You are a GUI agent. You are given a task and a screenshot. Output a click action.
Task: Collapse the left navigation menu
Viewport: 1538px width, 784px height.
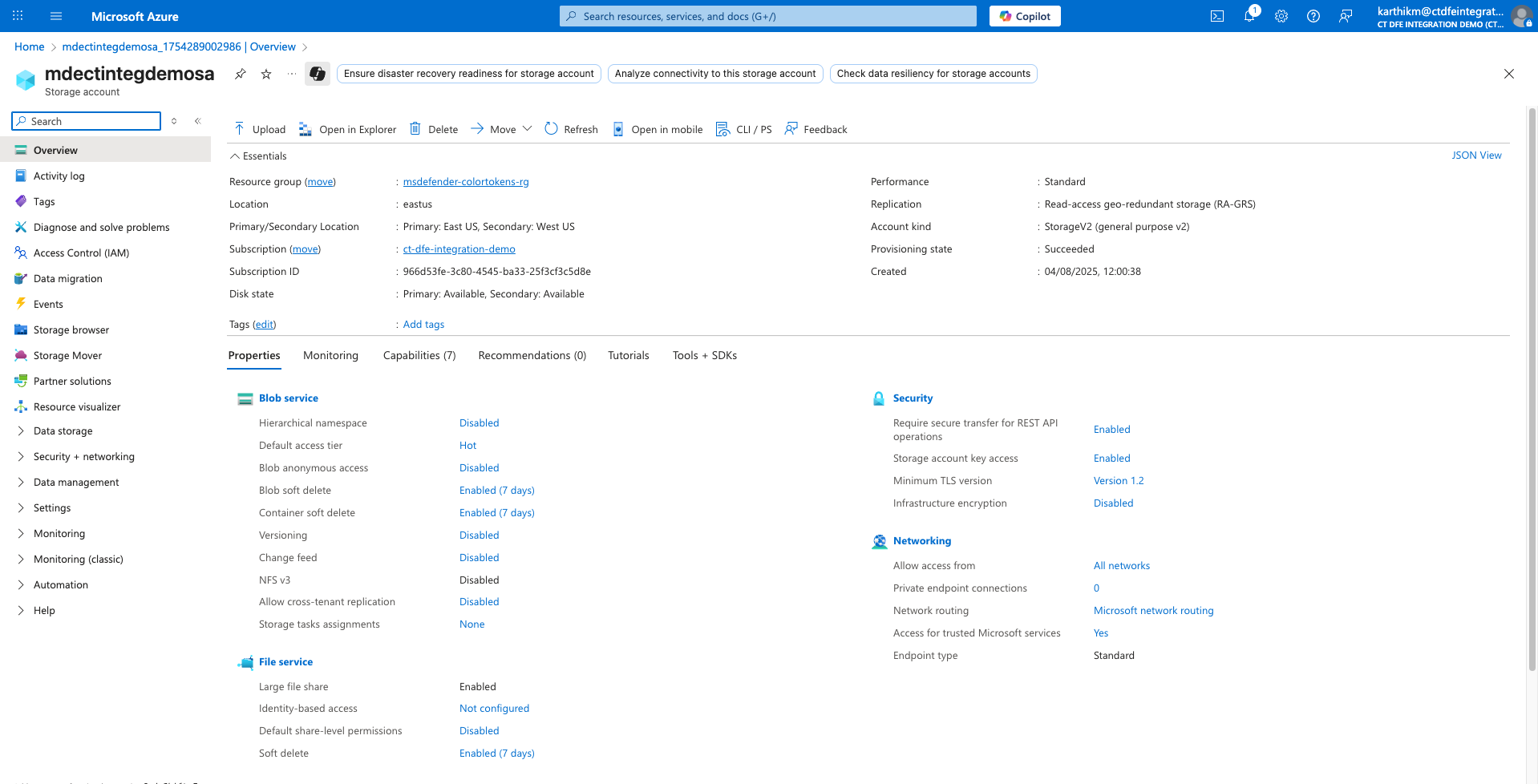[x=197, y=121]
